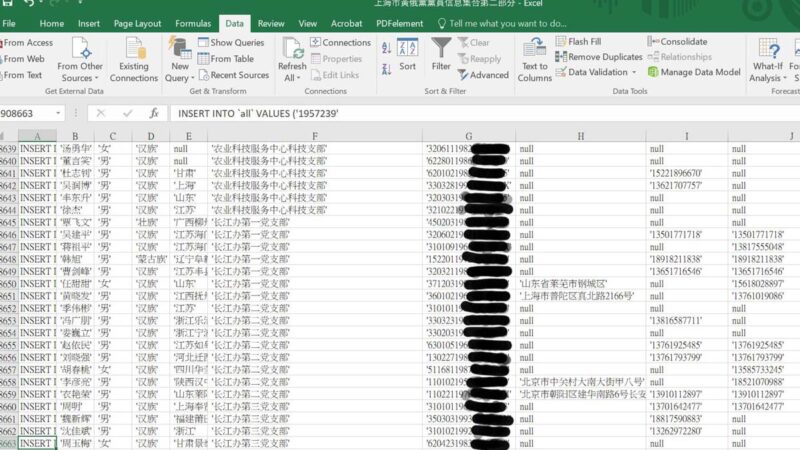Screen dimensions: 800x450
Task: Select column F header
Action: point(314,136)
